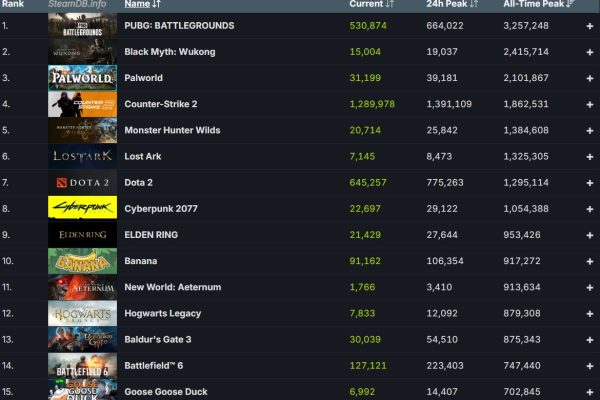The image size is (600, 400).
Task: Add Counter-Strike 2 using plus icon
Action: point(589,104)
